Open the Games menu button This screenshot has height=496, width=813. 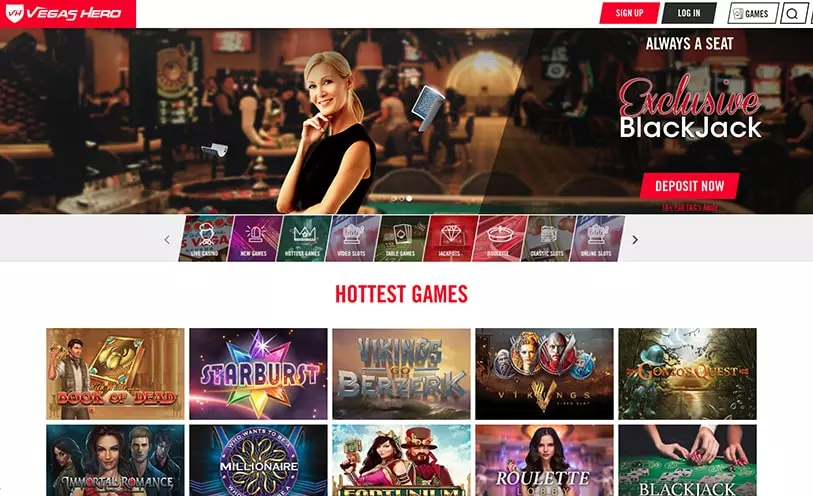click(x=753, y=13)
